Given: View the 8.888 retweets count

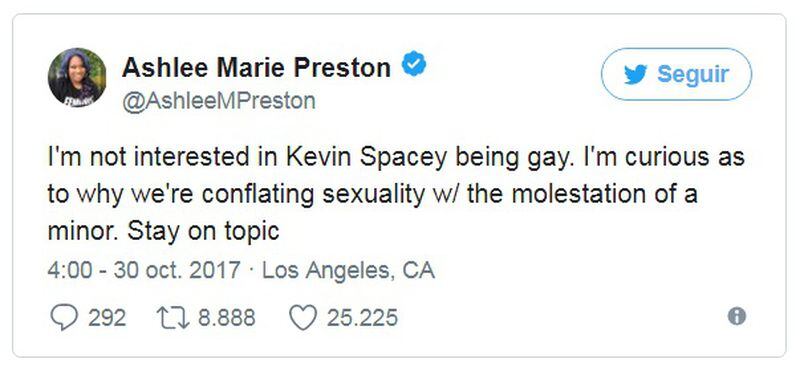Looking at the screenshot, I should (x=227, y=317).
